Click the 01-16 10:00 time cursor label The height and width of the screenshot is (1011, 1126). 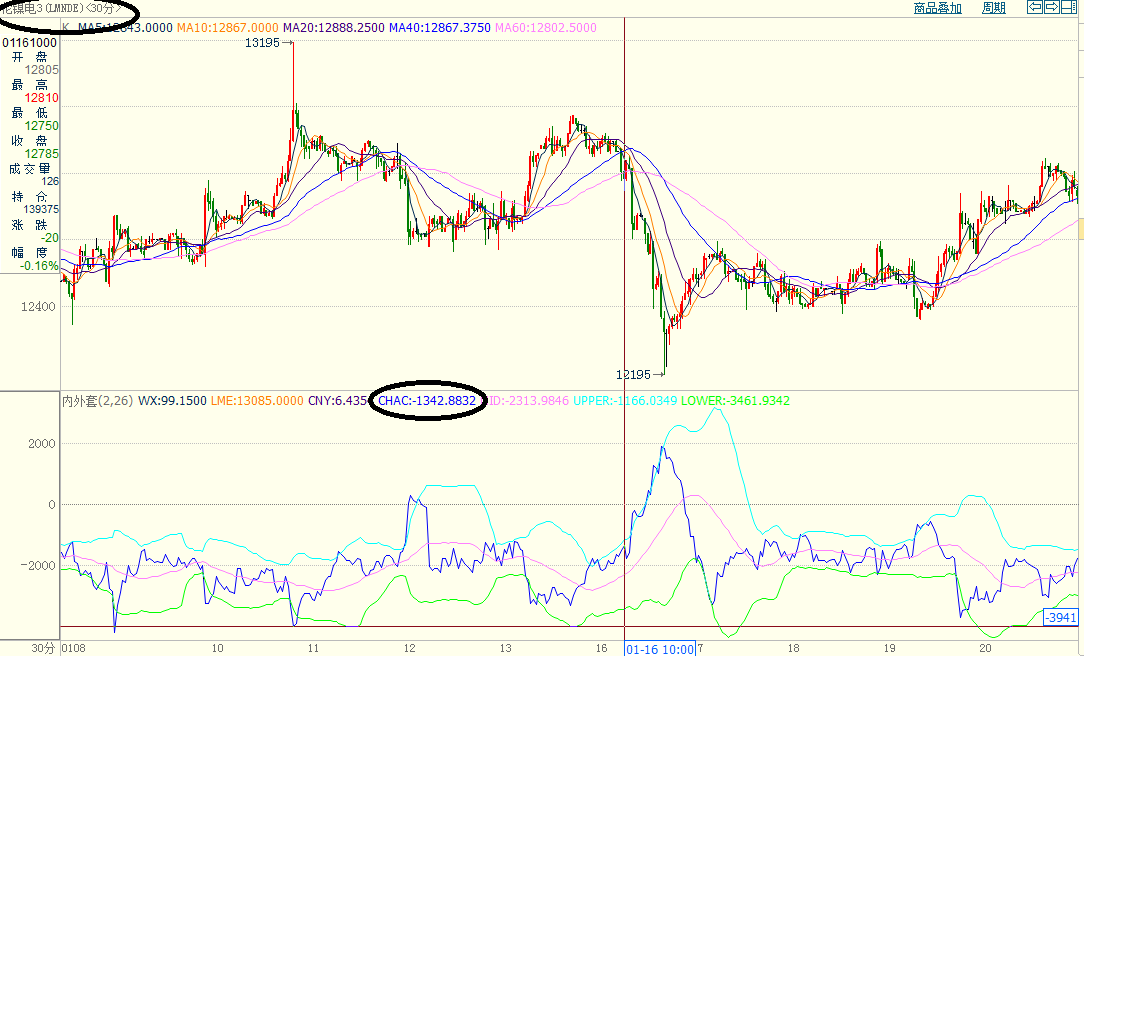(x=659, y=649)
